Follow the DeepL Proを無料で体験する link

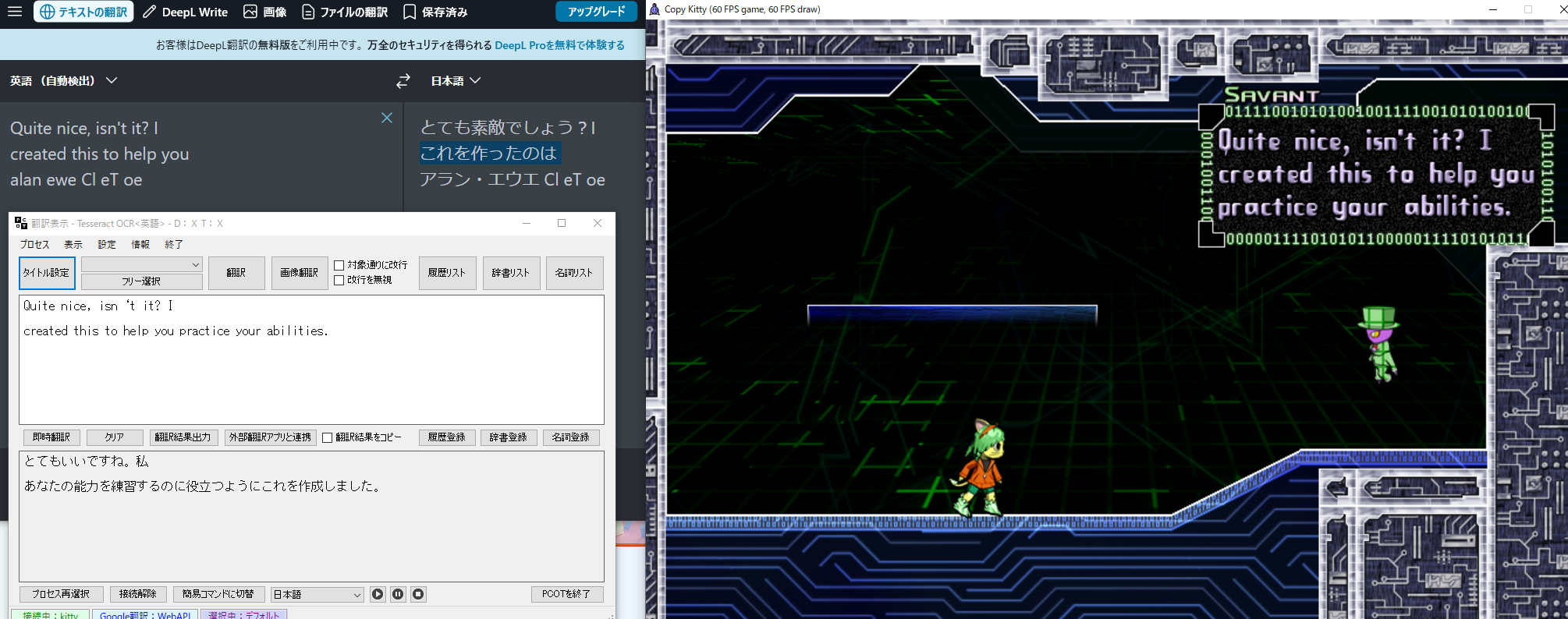(559, 45)
